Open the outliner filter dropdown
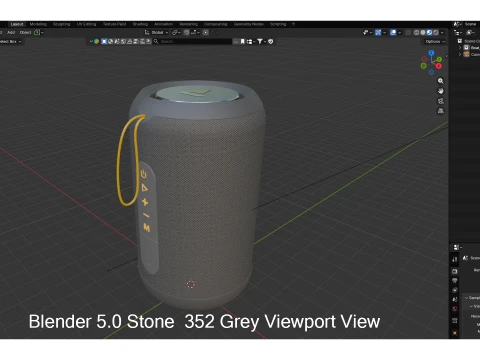This screenshot has height=360, width=480. click(470, 32)
